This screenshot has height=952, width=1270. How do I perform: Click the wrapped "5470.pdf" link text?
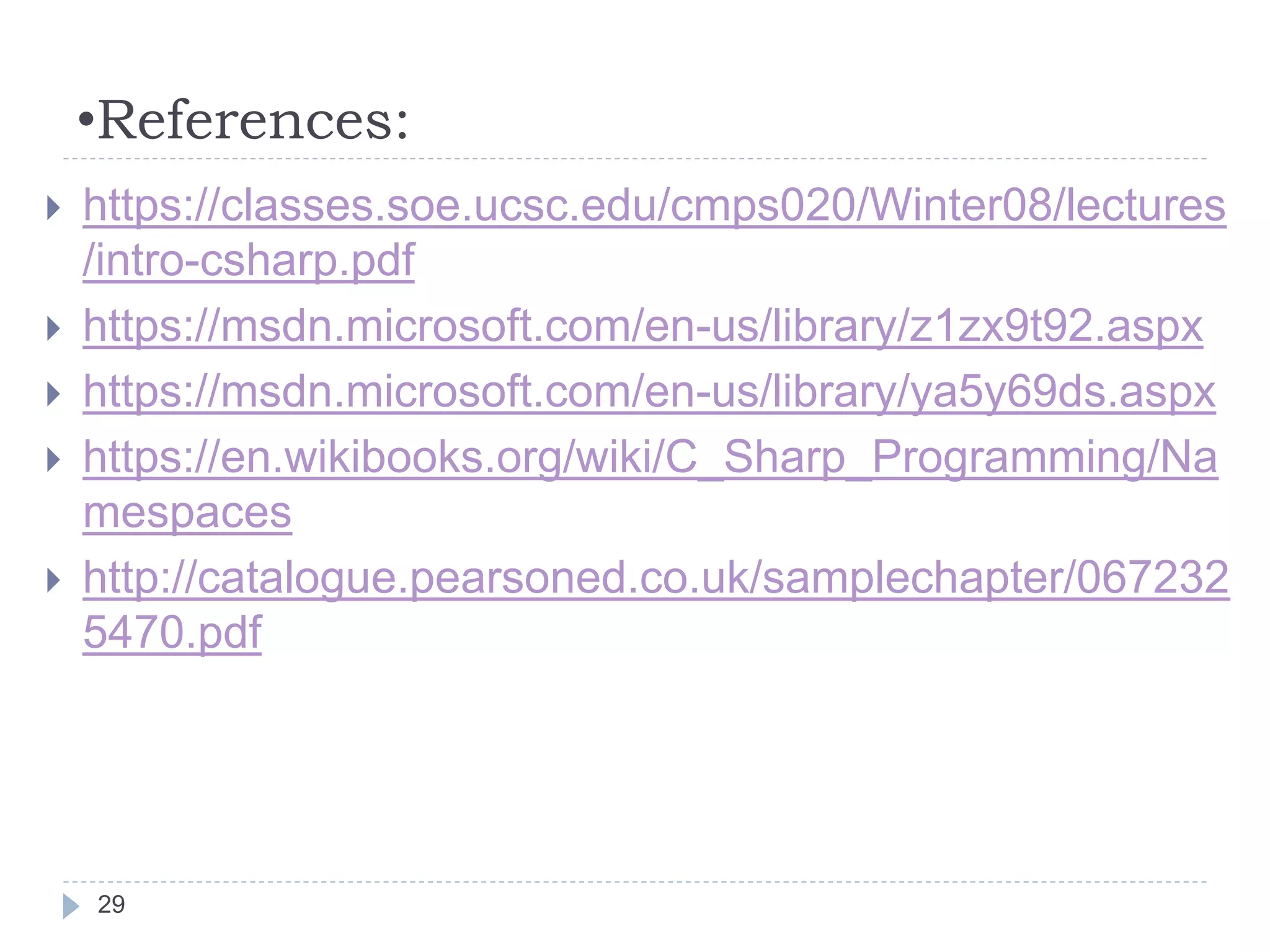[x=172, y=632]
